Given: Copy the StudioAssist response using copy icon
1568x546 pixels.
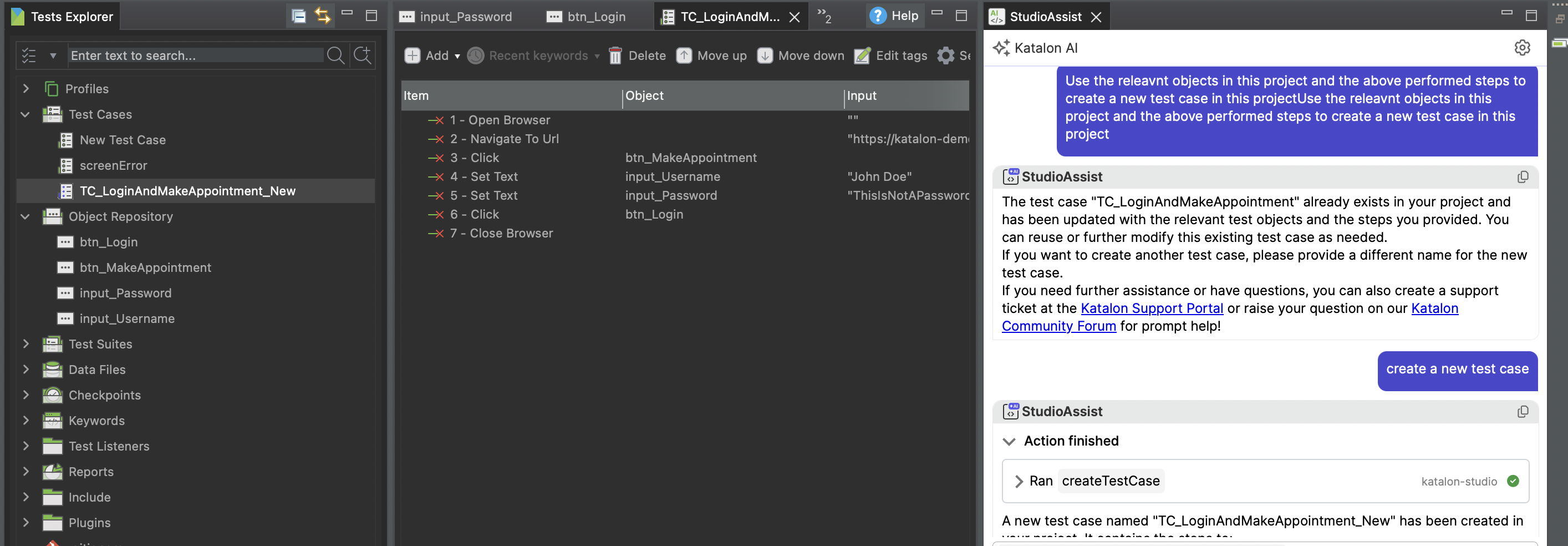Looking at the screenshot, I should [x=1523, y=176].
